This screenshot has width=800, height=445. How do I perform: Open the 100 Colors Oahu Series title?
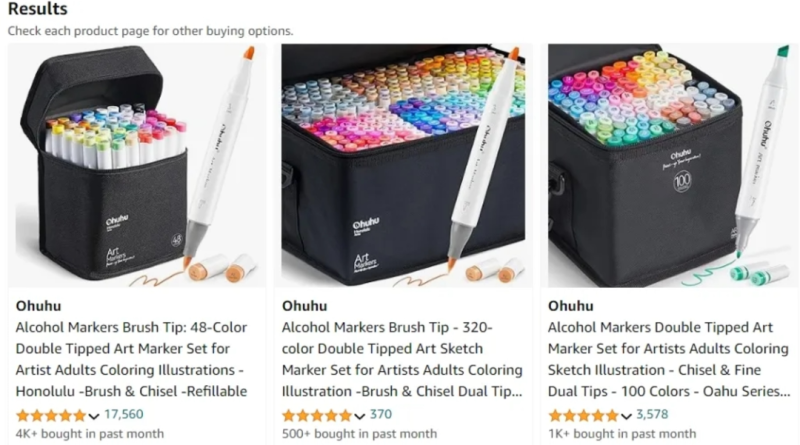[669, 359]
